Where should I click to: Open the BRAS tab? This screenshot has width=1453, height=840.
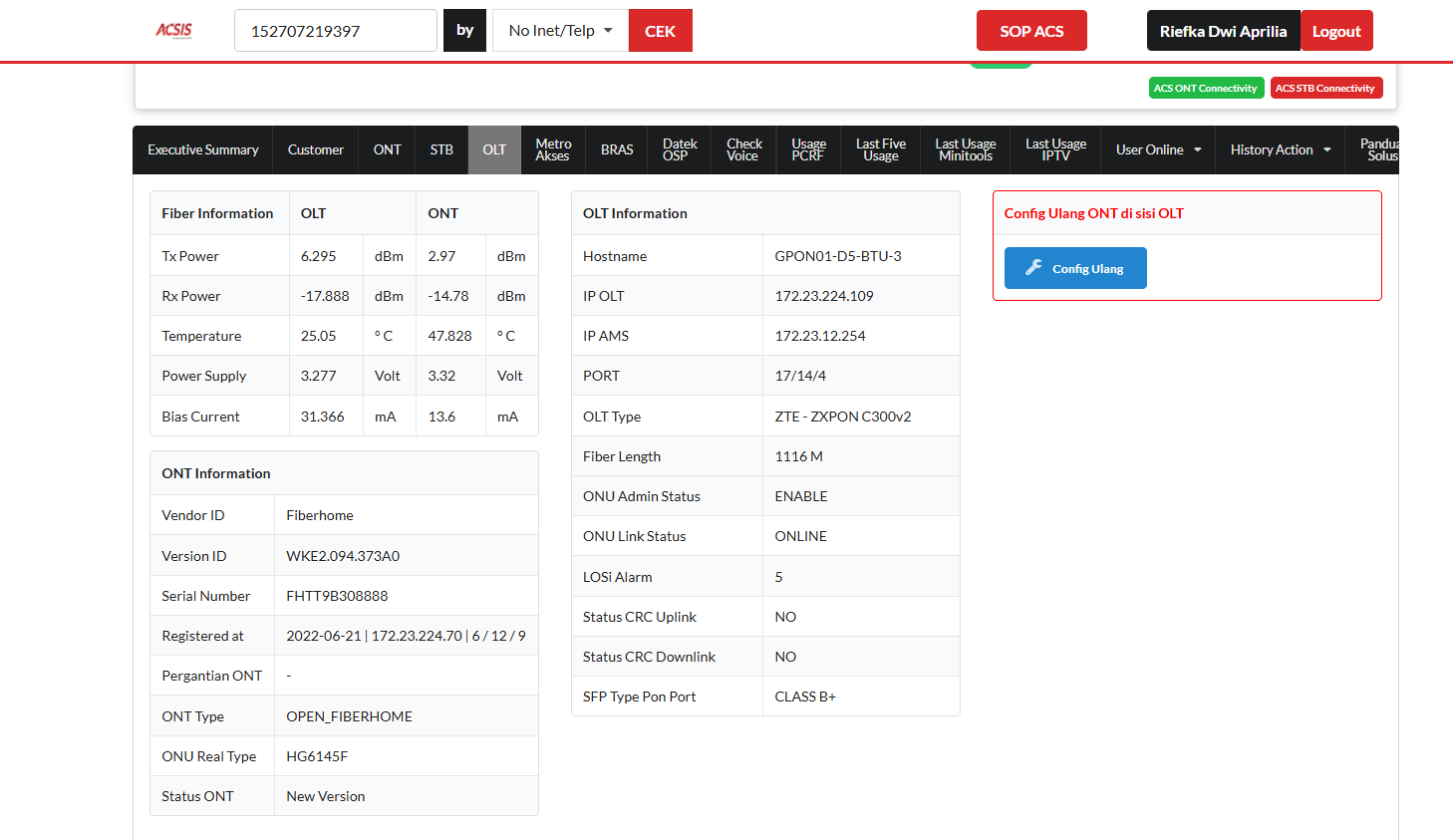pyautogui.click(x=617, y=150)
